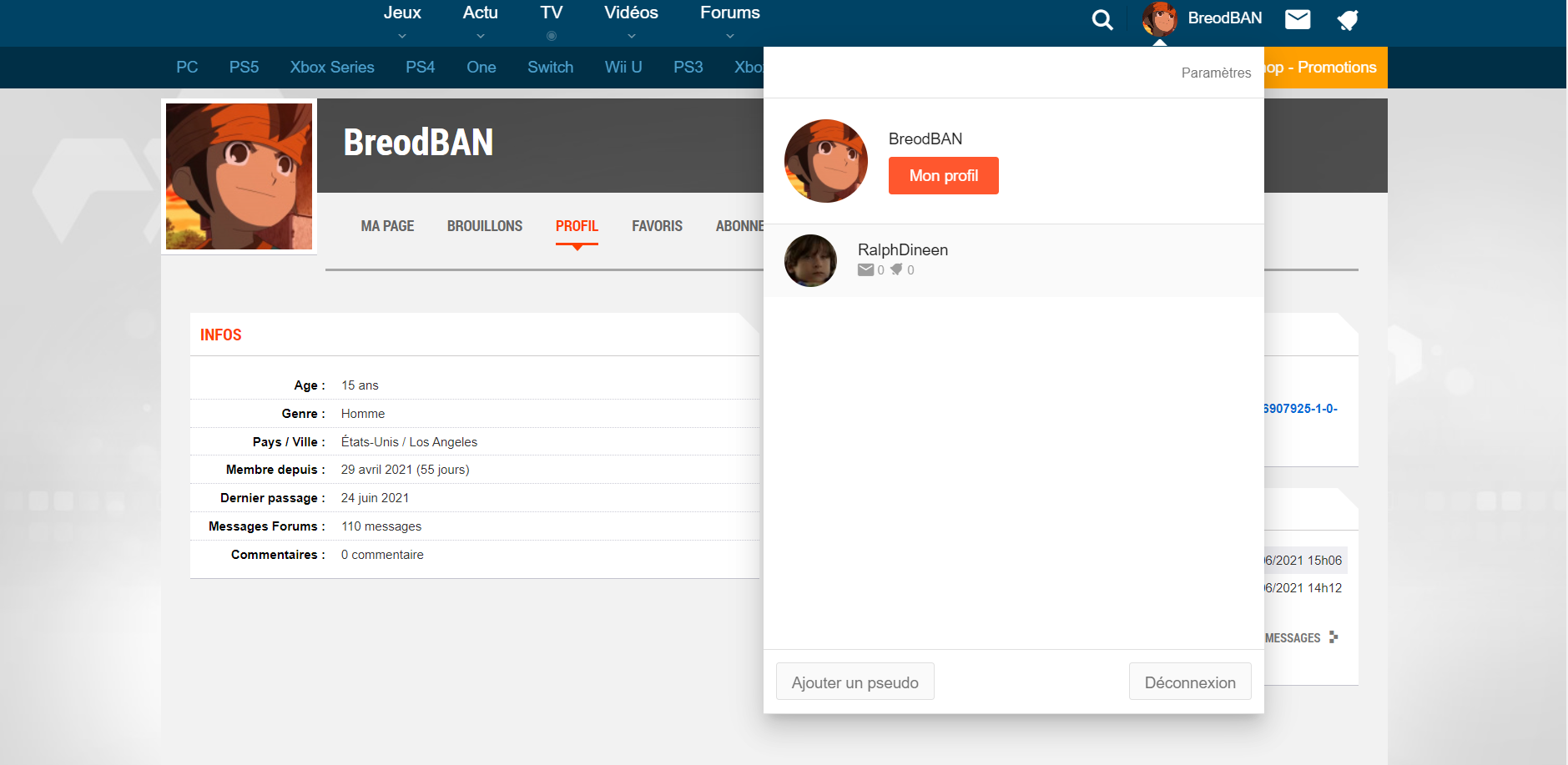
Task: Select the PROFIL tab
Action: pyautogui.click(x=577, y=226)
